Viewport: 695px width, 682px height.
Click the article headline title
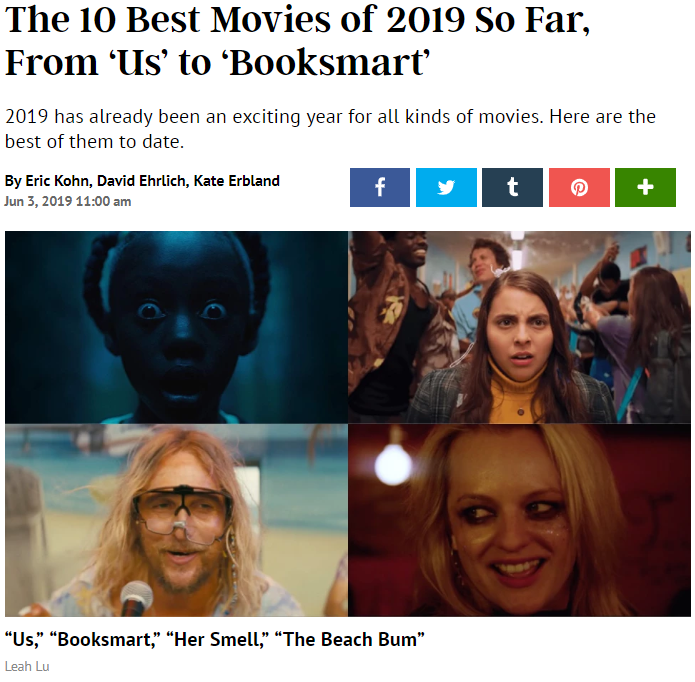pyautogui.click(x=297, y=42)
